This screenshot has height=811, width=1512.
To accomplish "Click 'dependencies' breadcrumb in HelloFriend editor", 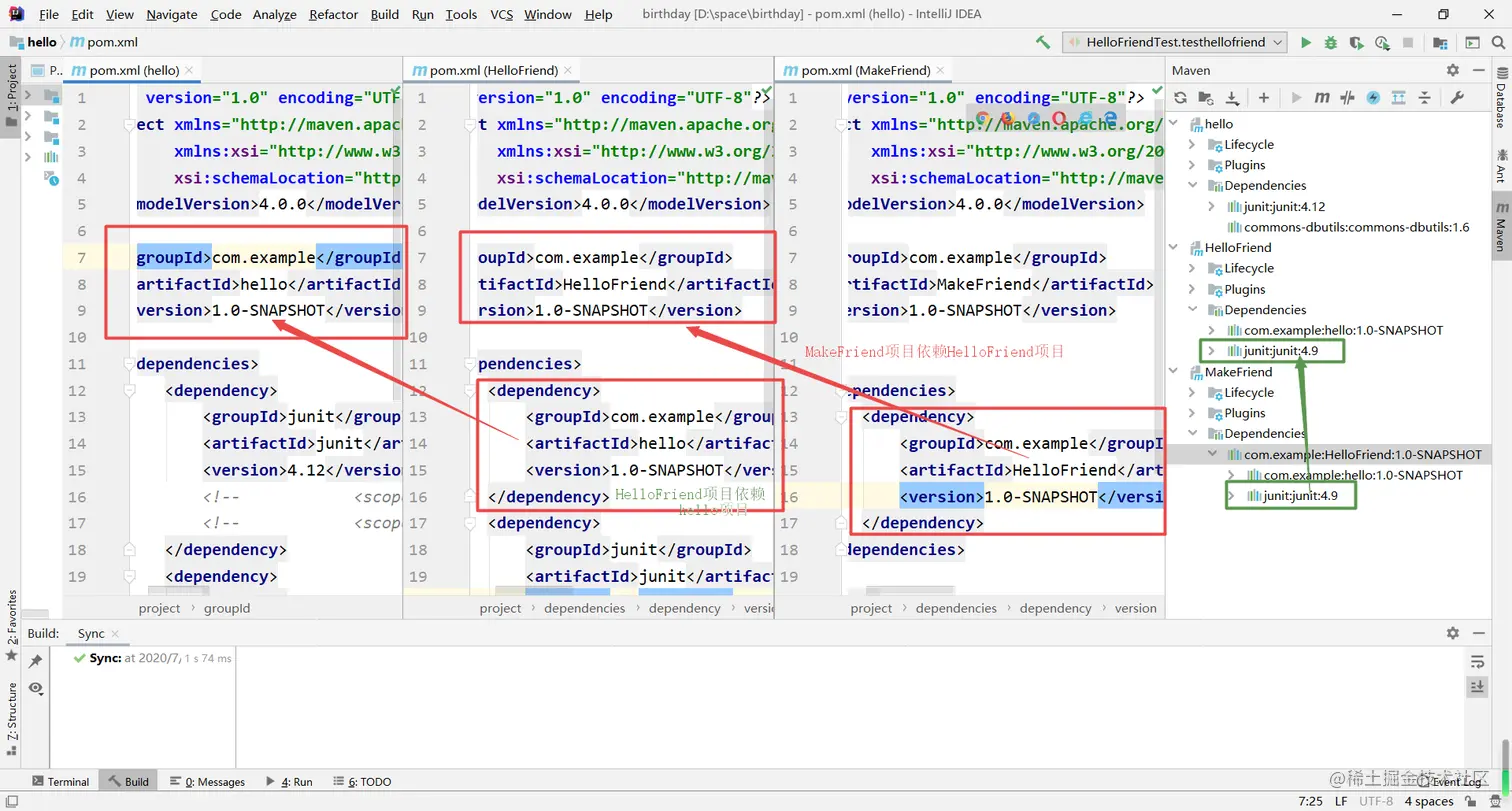I will tap(584, 608).
